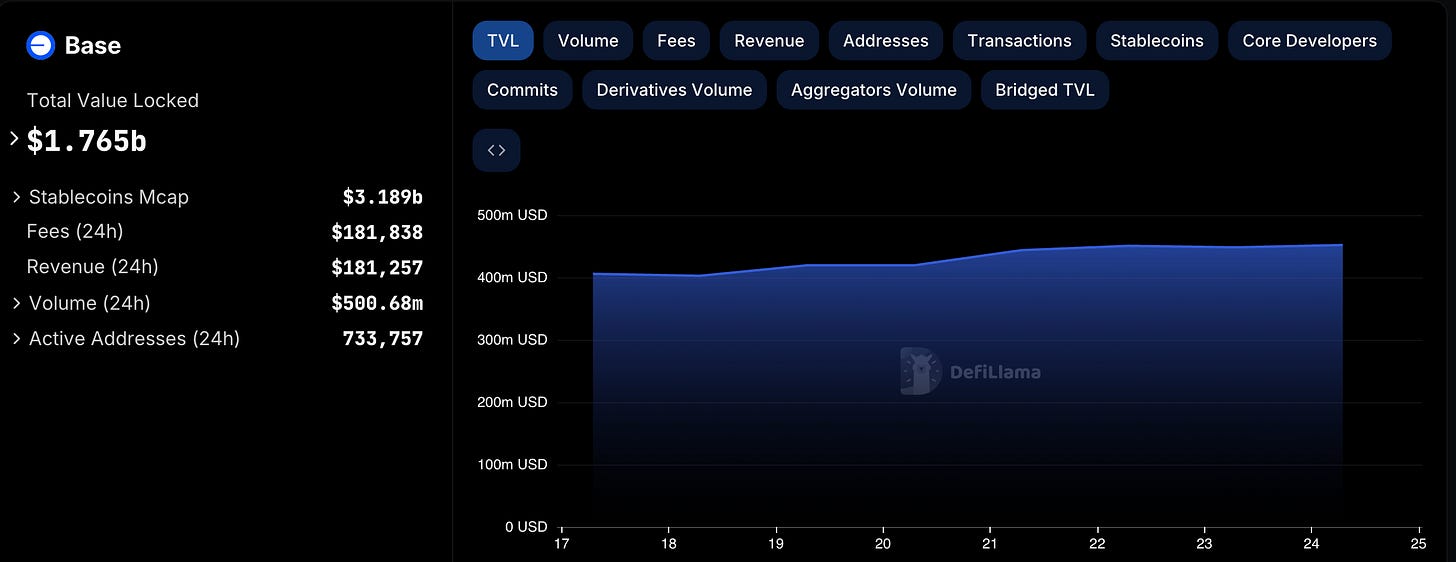
Task: Click date 23 on the x-axis
Action: 1205,544
